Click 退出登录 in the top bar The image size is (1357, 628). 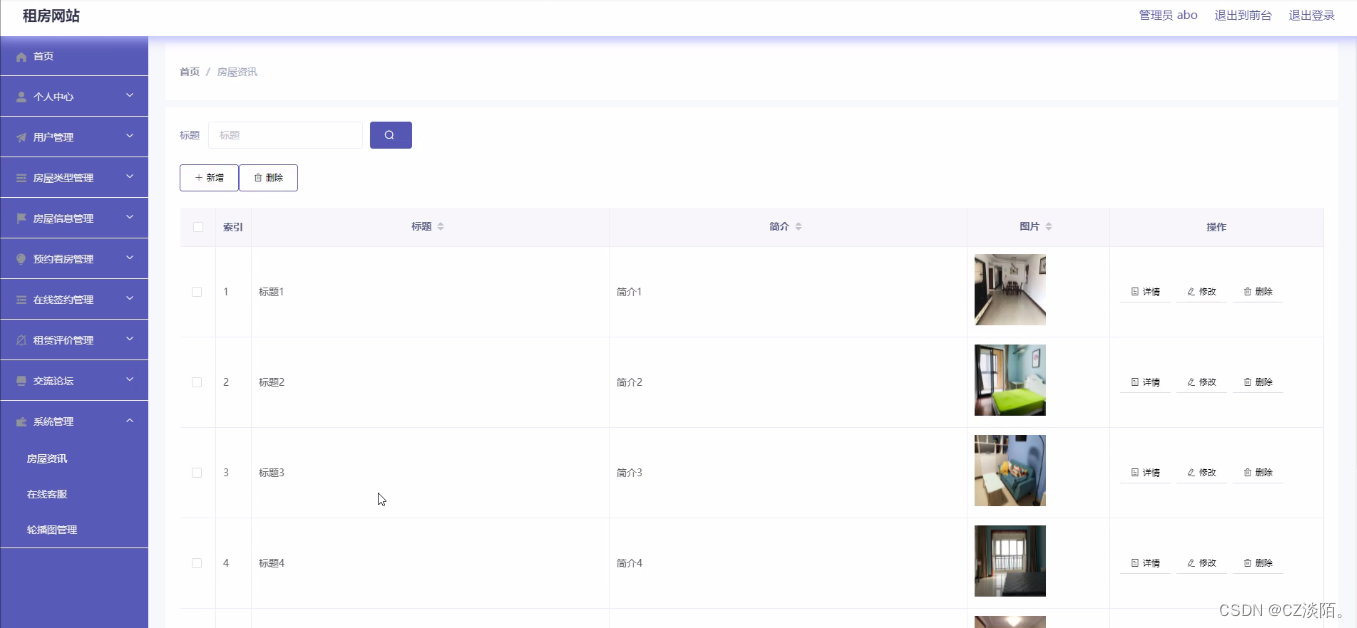click(x=1311, y=15)
